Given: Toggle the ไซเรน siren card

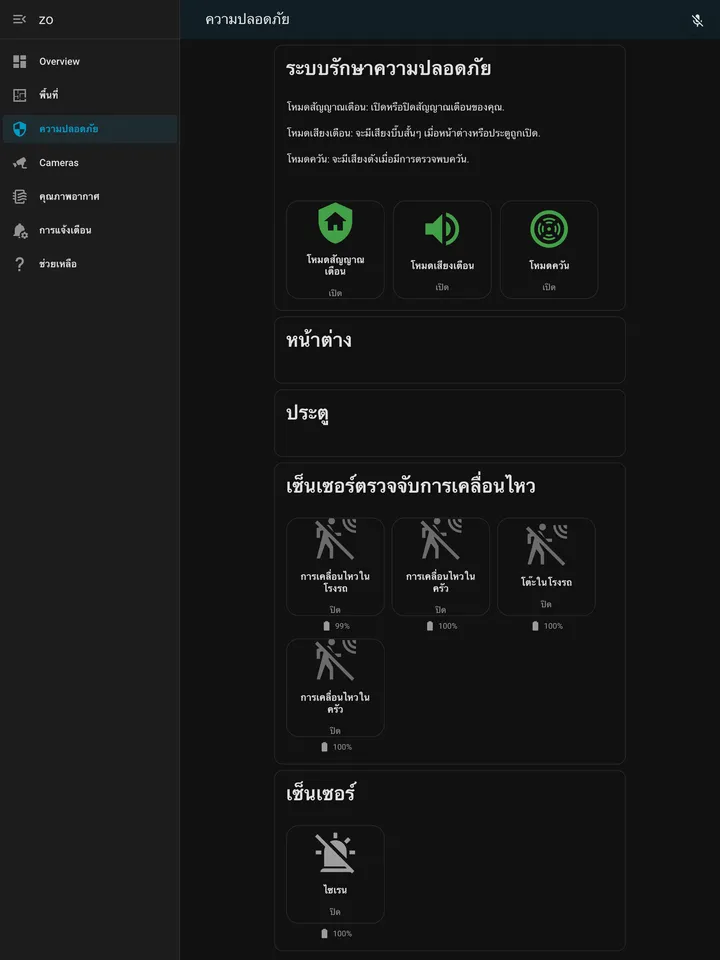Looking at the screenshot, I should tap(335, 874).
